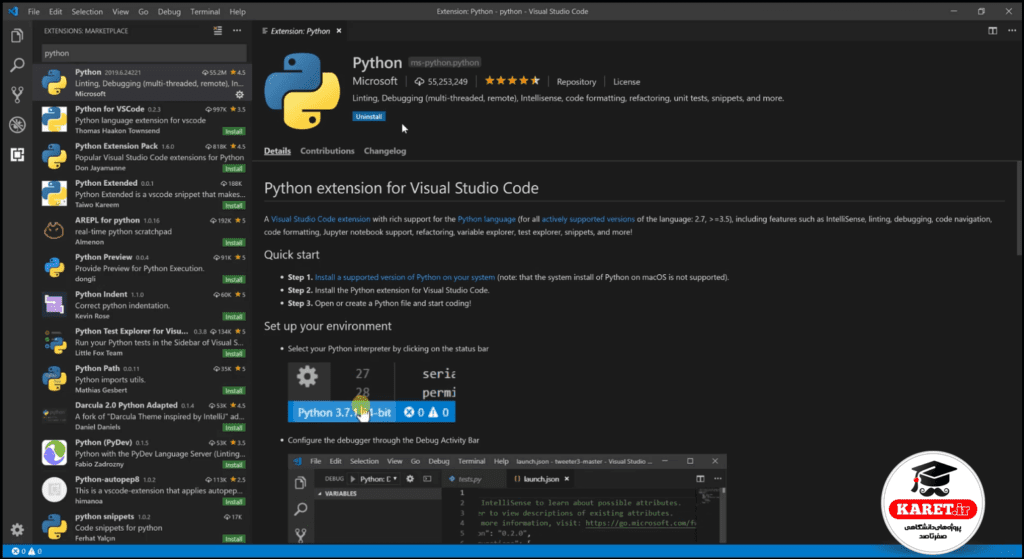The width and height of the screenshot is (1024, 559).
Task: Select Python Indent extension icon
Action: (54, 305)
